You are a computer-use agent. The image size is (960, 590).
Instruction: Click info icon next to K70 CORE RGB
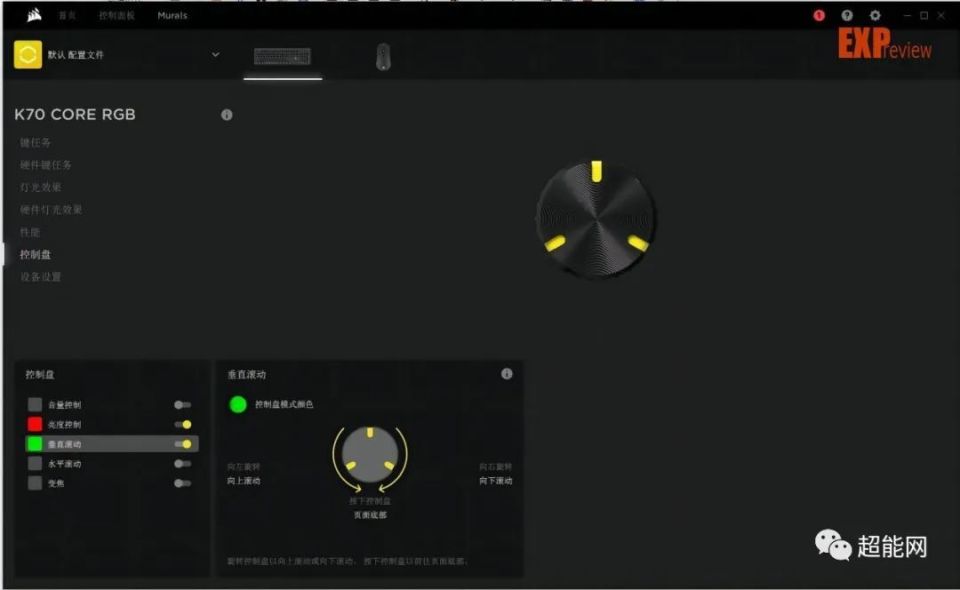(227, 114)
